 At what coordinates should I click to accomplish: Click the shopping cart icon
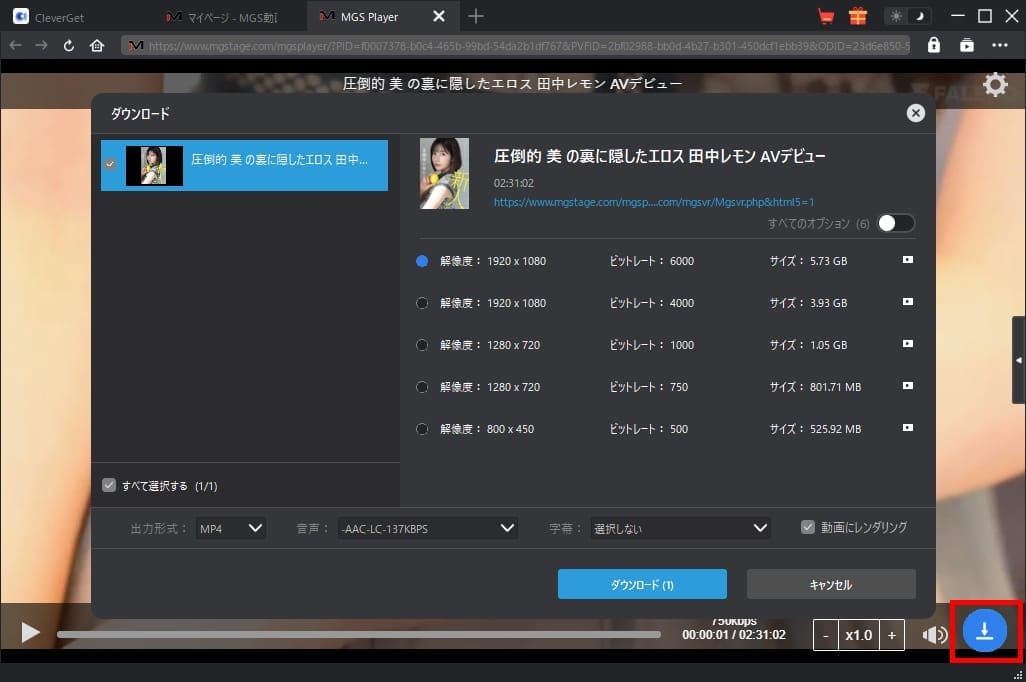pos(826,16)
